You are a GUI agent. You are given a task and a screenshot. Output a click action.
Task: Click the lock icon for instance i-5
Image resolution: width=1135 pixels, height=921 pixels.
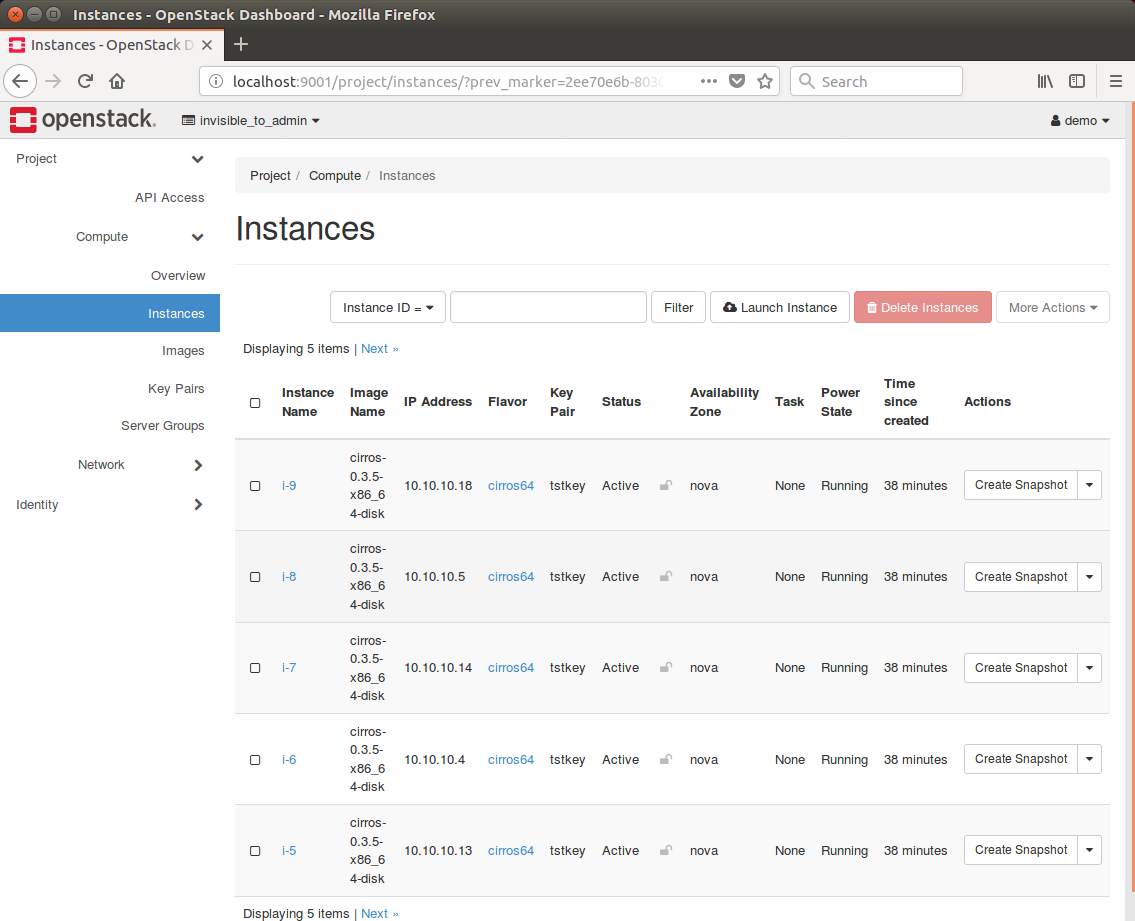click(x=666, y=851)
